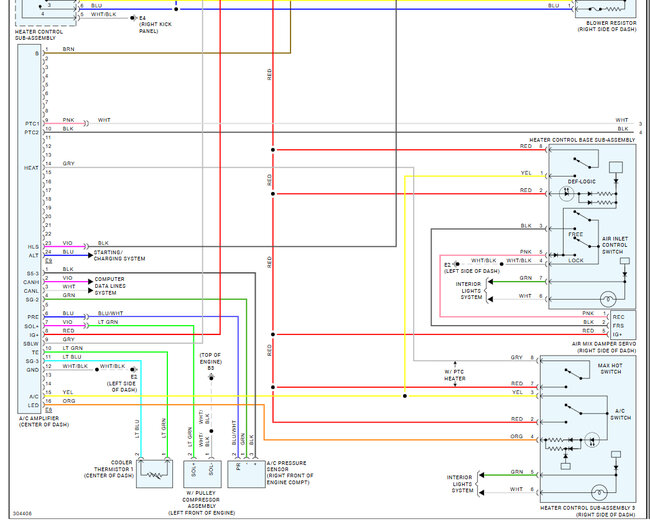This screenshot has height=524, width=650.
Task: Select the W/ PULLEY COMPRESSOR ASSEMBLY label
Action: [201, 503]
